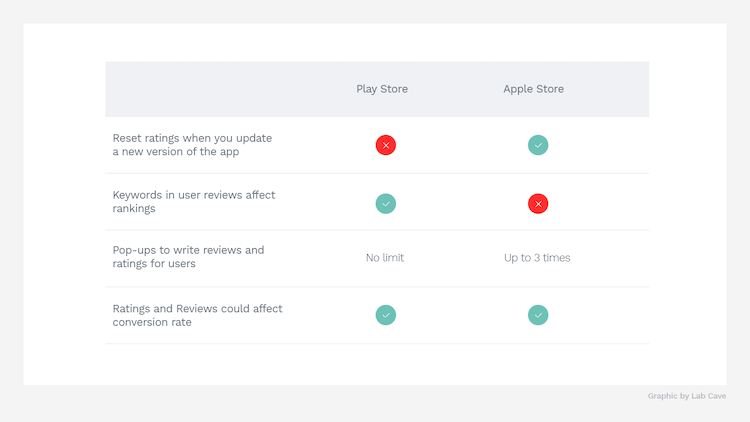Click Play Store check in conversion rate row
This screenshot has width=750, height=422.
[386, 315]
